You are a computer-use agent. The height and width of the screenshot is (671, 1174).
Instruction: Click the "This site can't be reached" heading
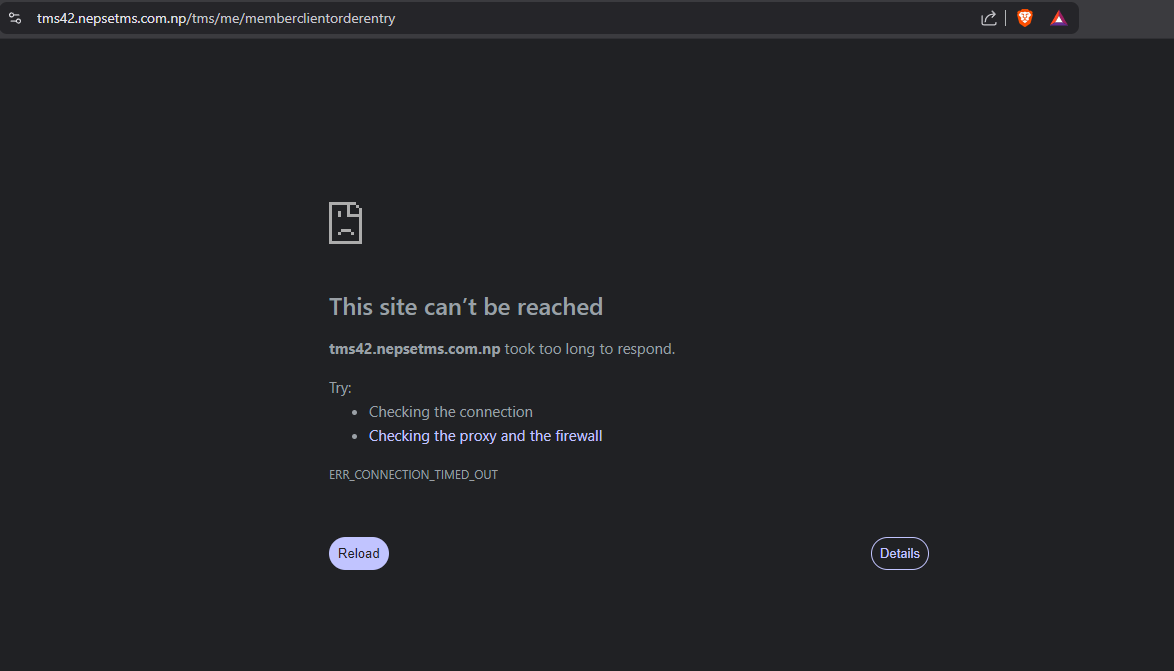click(x=465, y=307)
